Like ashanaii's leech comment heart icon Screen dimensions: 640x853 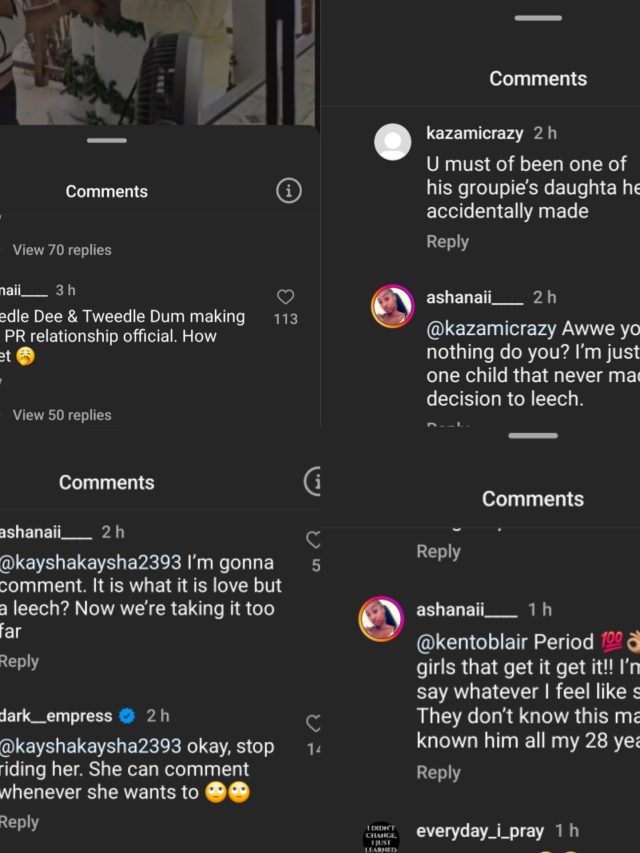[313, 541]
